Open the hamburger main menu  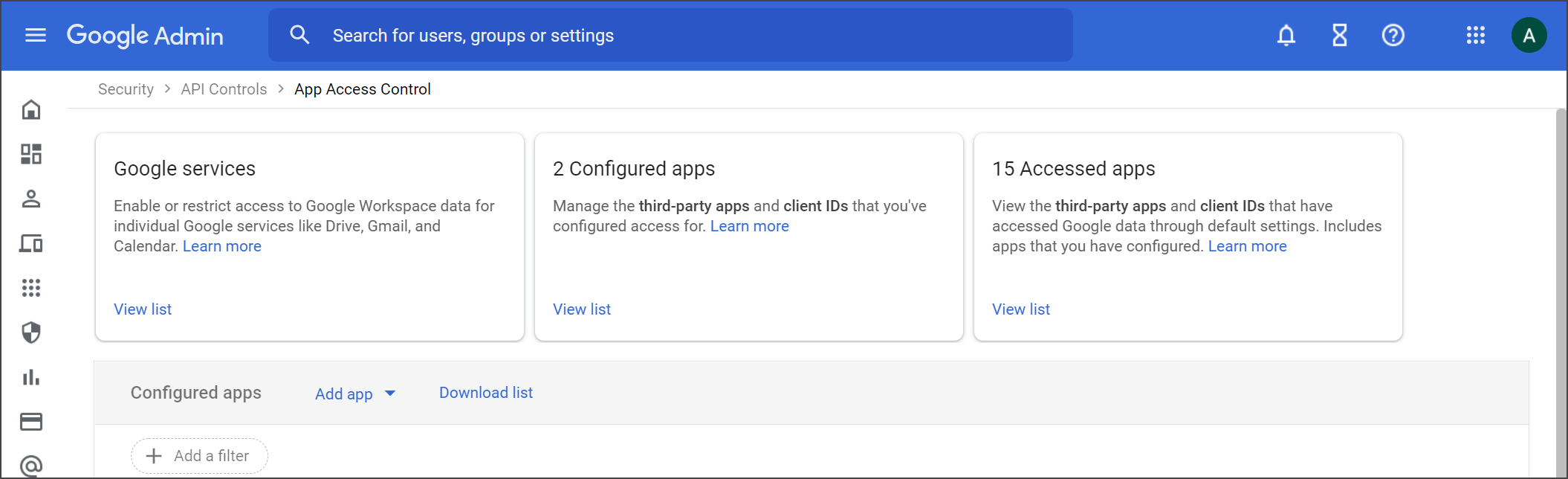click(x=36, y=35)
